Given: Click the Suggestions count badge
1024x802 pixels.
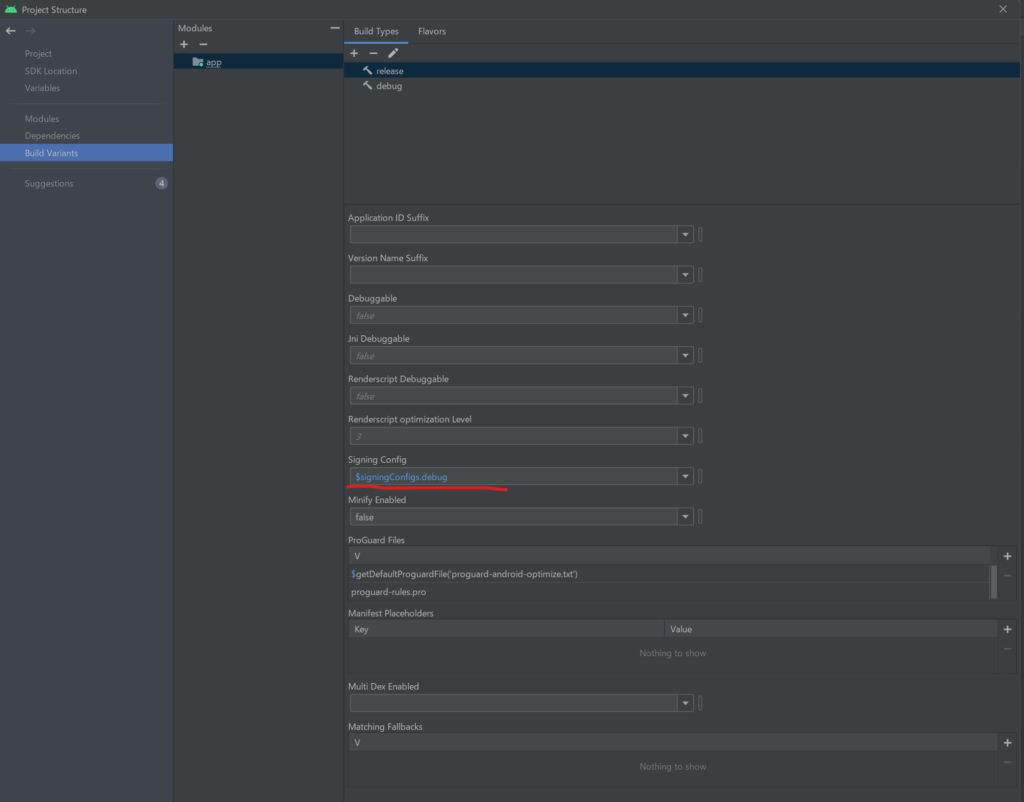Looking at the screenshot, I should [161, 184].
